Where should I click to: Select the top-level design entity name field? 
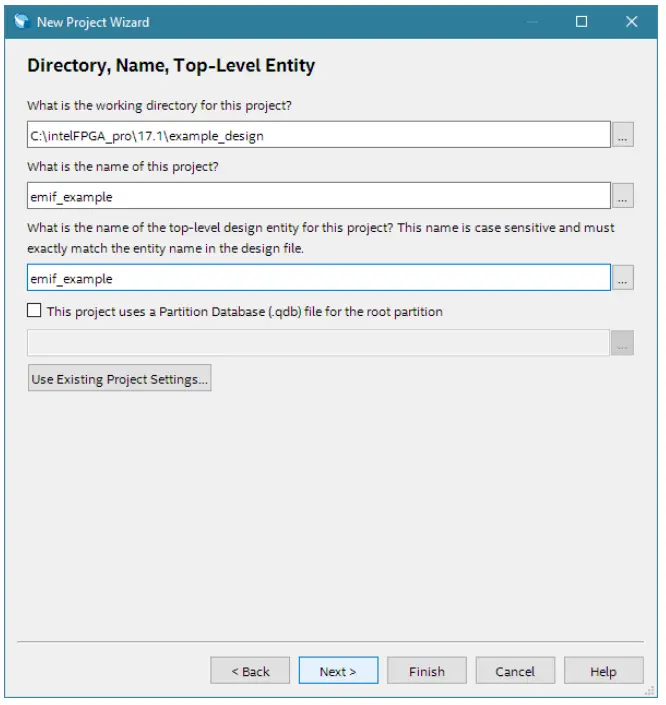(318, 277)
